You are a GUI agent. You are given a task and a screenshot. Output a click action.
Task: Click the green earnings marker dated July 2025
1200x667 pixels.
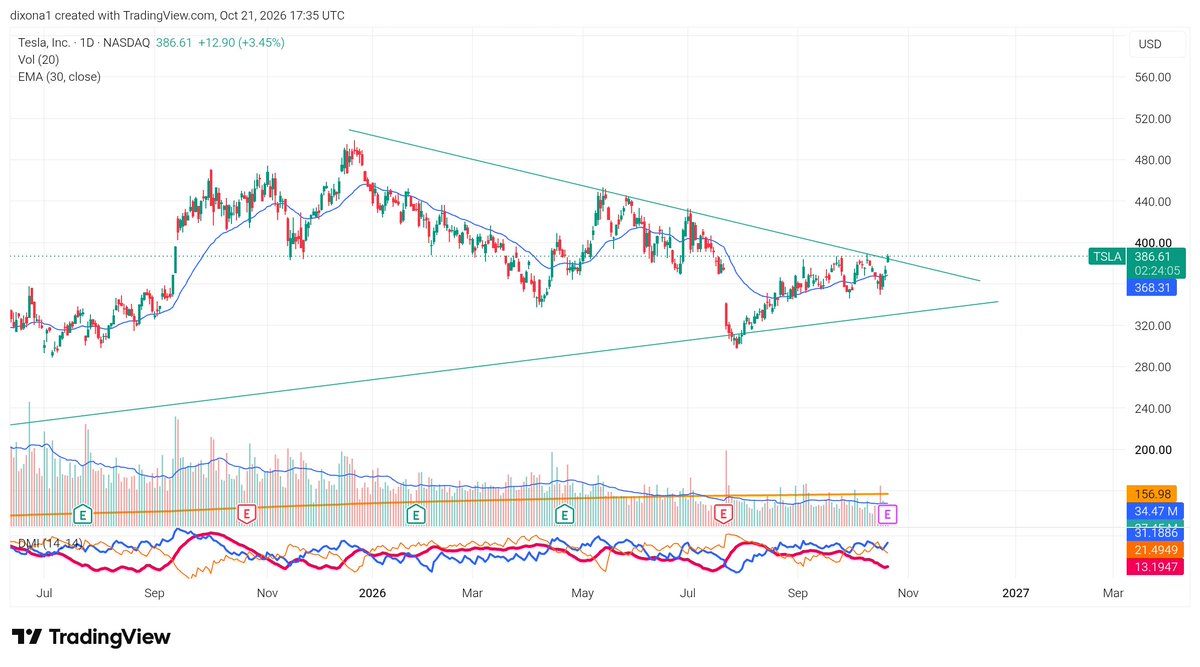coord(83,514)
